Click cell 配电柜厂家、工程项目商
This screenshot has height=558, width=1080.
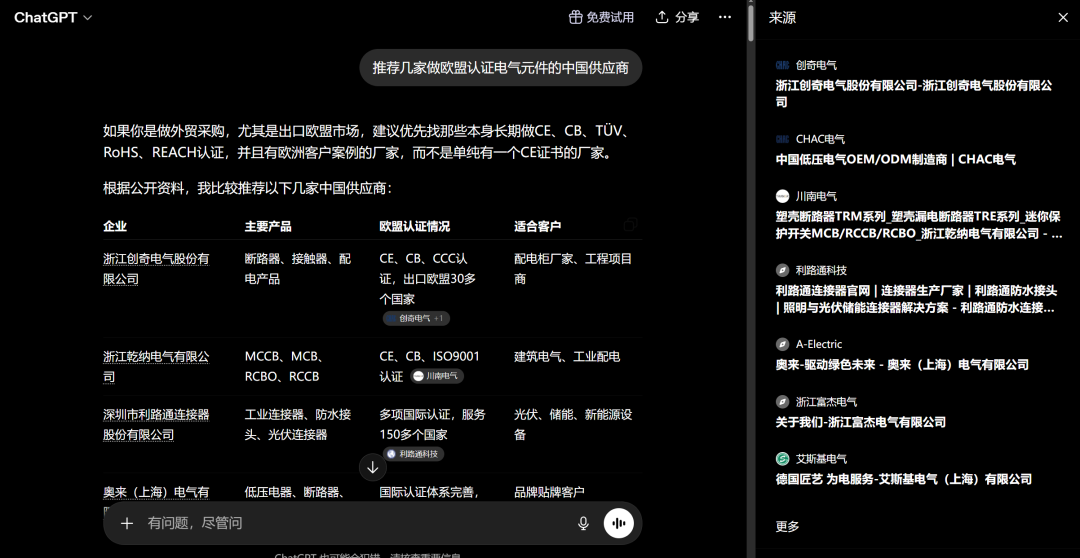(573, 269)
